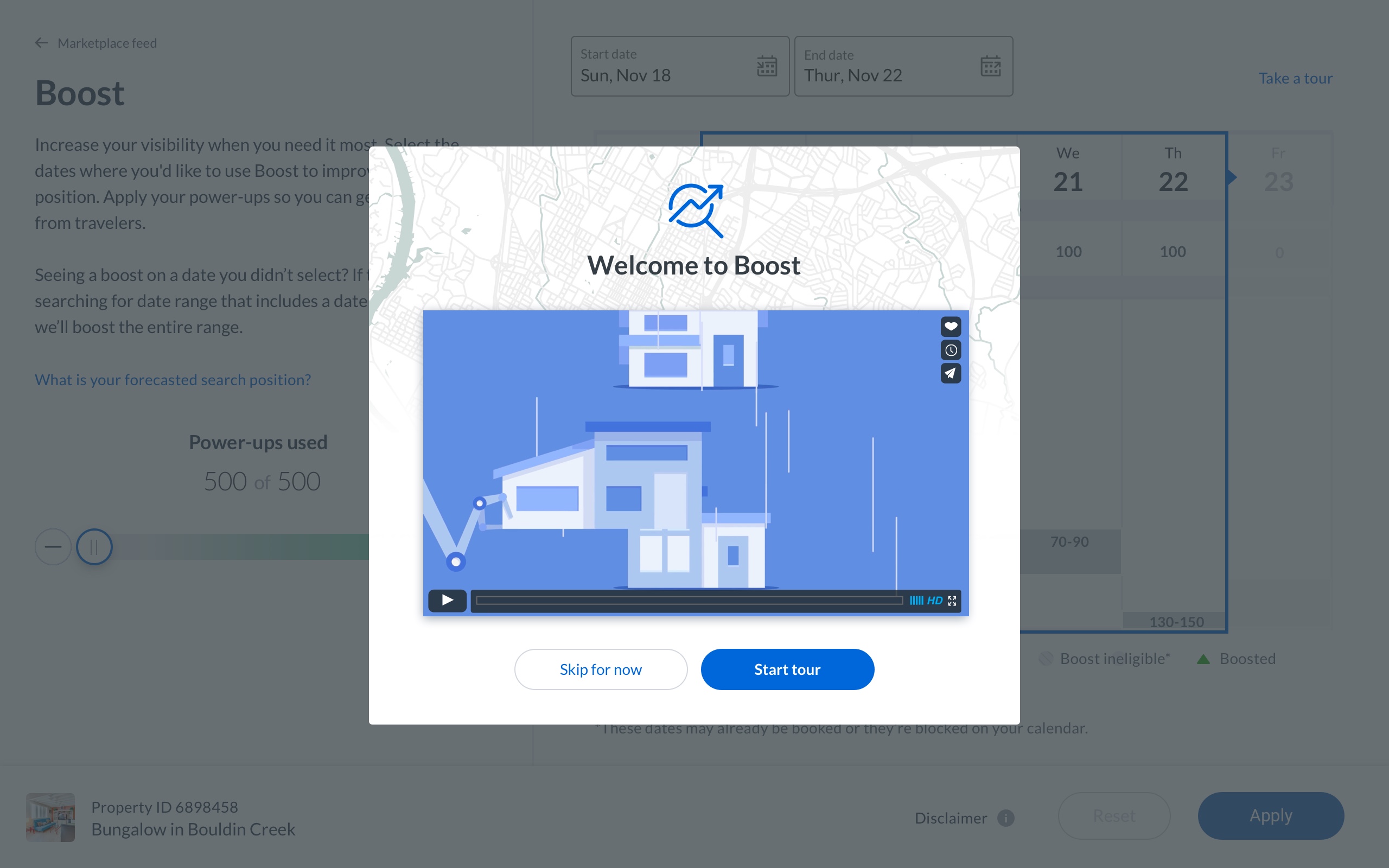Open the Start date calendar icon
Viewport: 1389px width, 868px height.
point(767,66)
